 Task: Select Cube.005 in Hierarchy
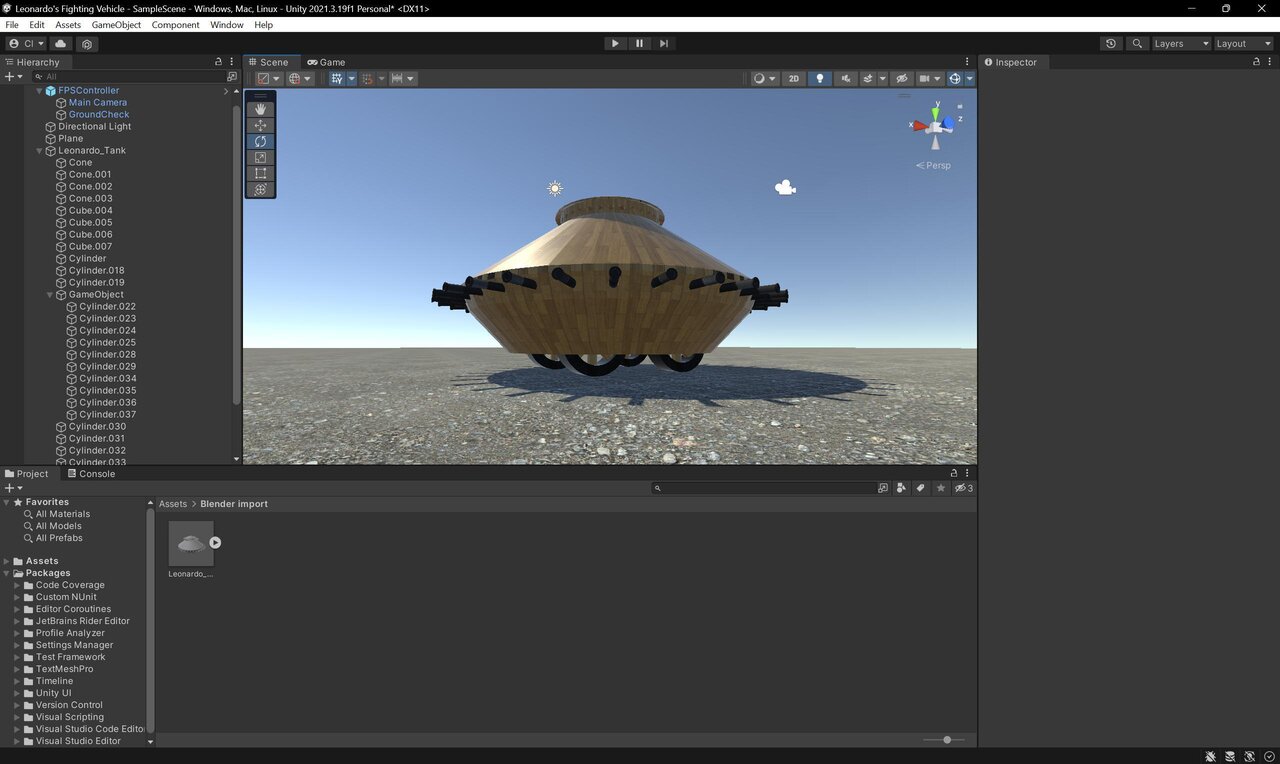(90, 222)
